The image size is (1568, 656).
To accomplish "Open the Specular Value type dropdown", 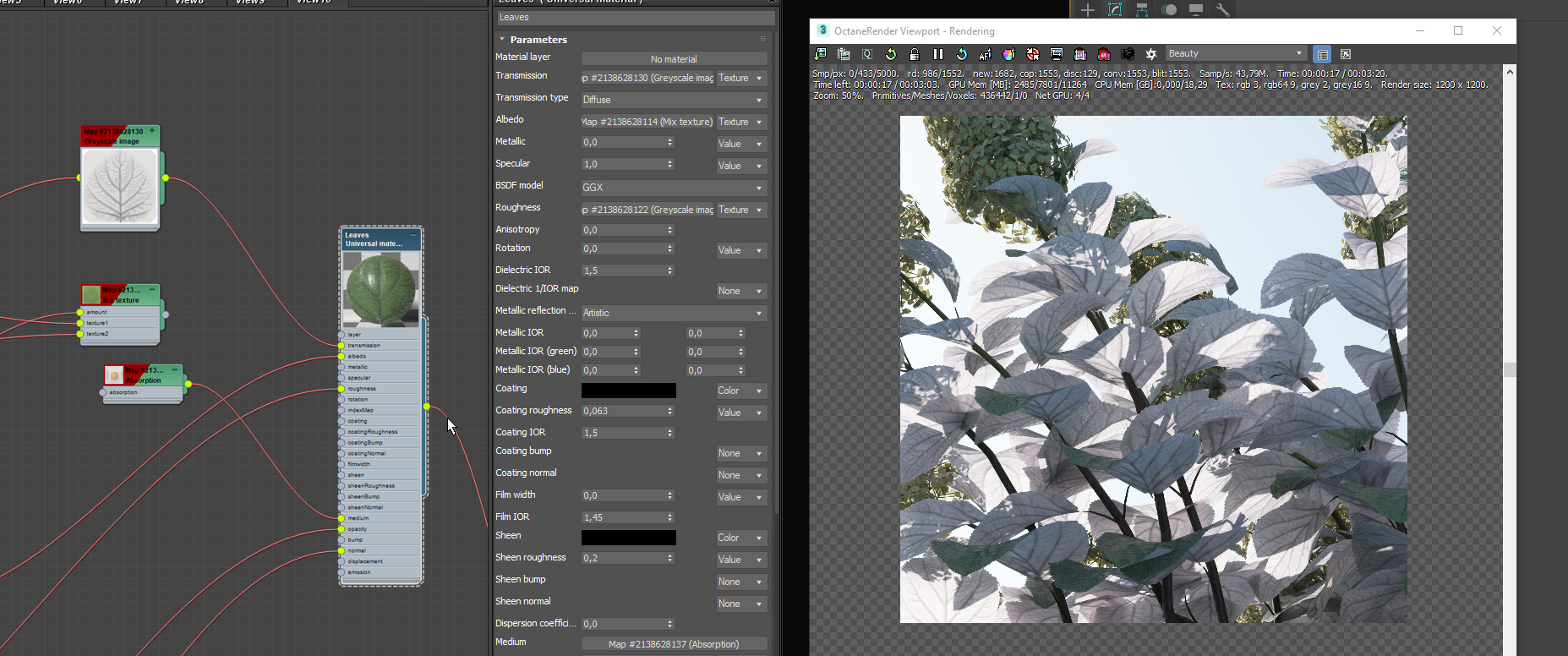I will pyautogui.click(x=741, y=166).
